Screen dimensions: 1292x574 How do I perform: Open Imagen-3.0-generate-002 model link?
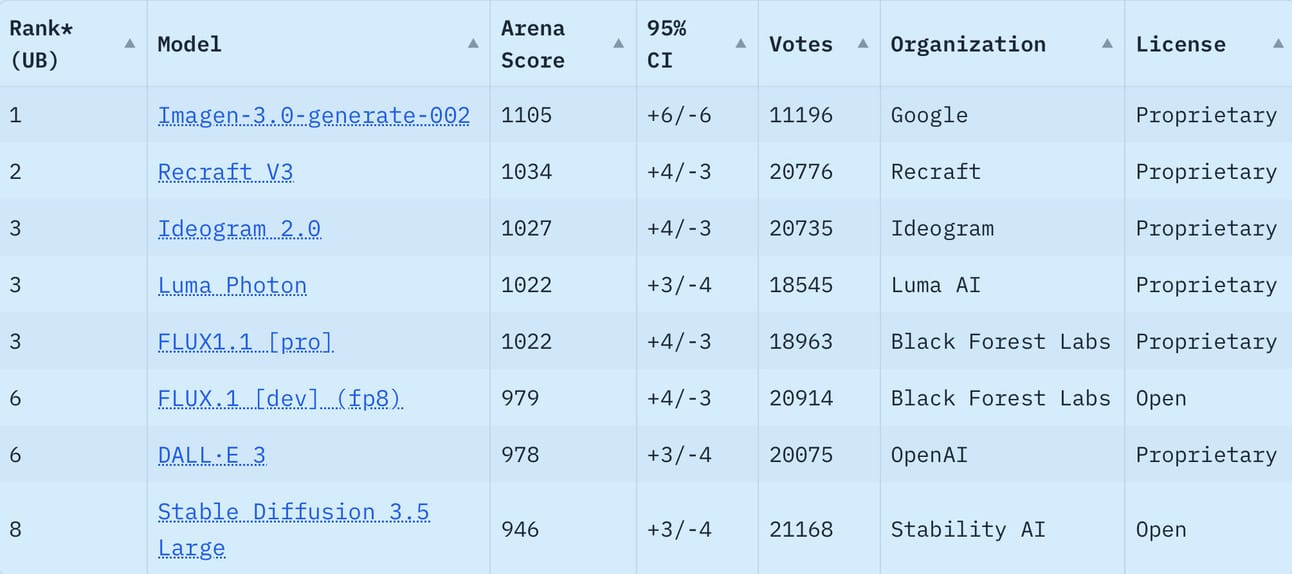click(314, 116)
